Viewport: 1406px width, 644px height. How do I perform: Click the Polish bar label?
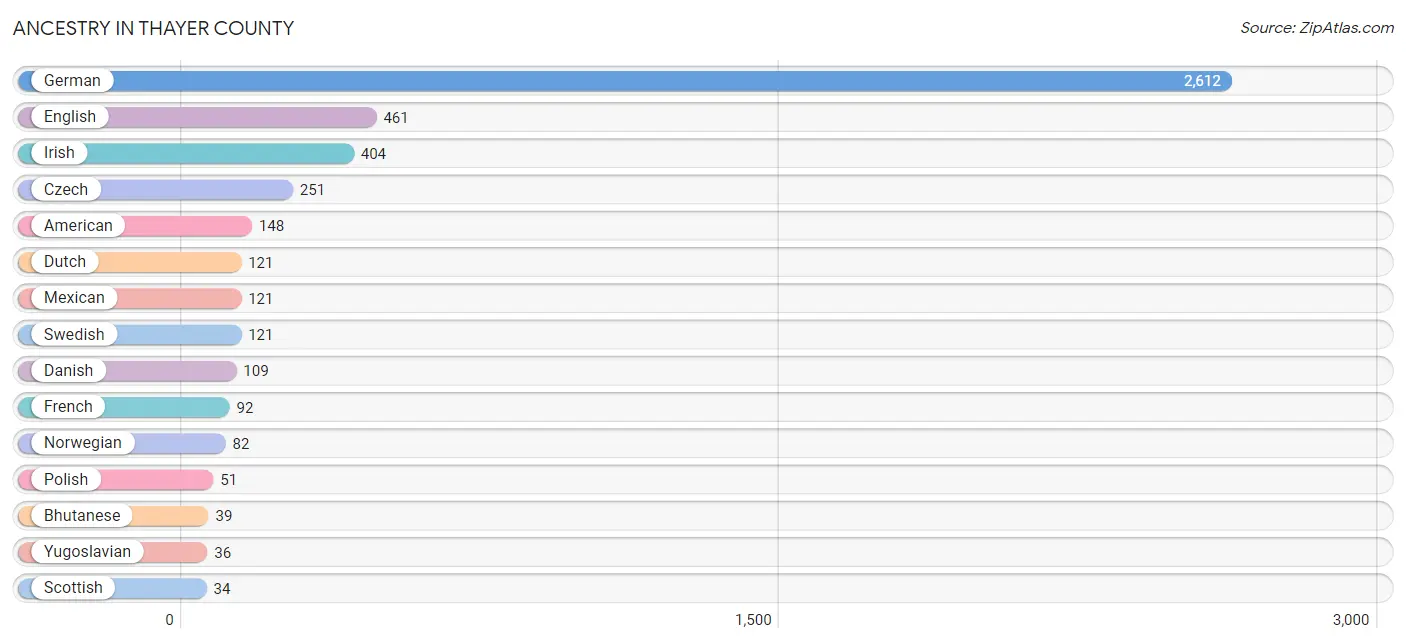[66, 480]
